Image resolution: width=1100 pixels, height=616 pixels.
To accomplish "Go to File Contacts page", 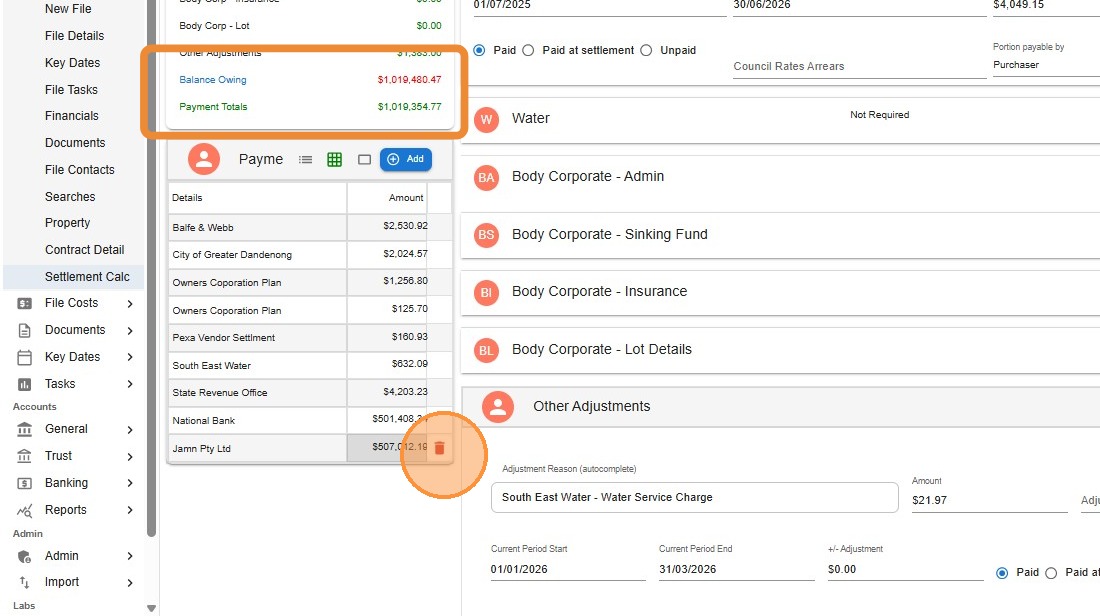I will 79,170.
